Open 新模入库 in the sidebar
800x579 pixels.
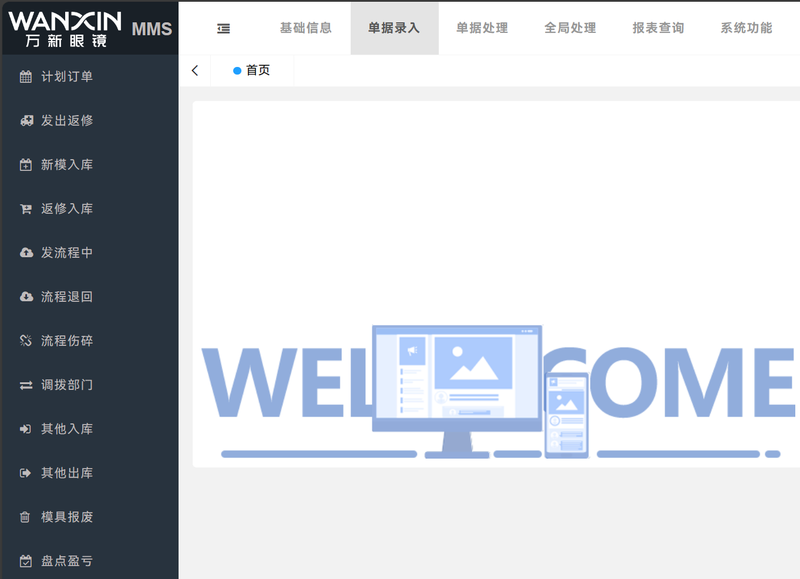[89, 165]
